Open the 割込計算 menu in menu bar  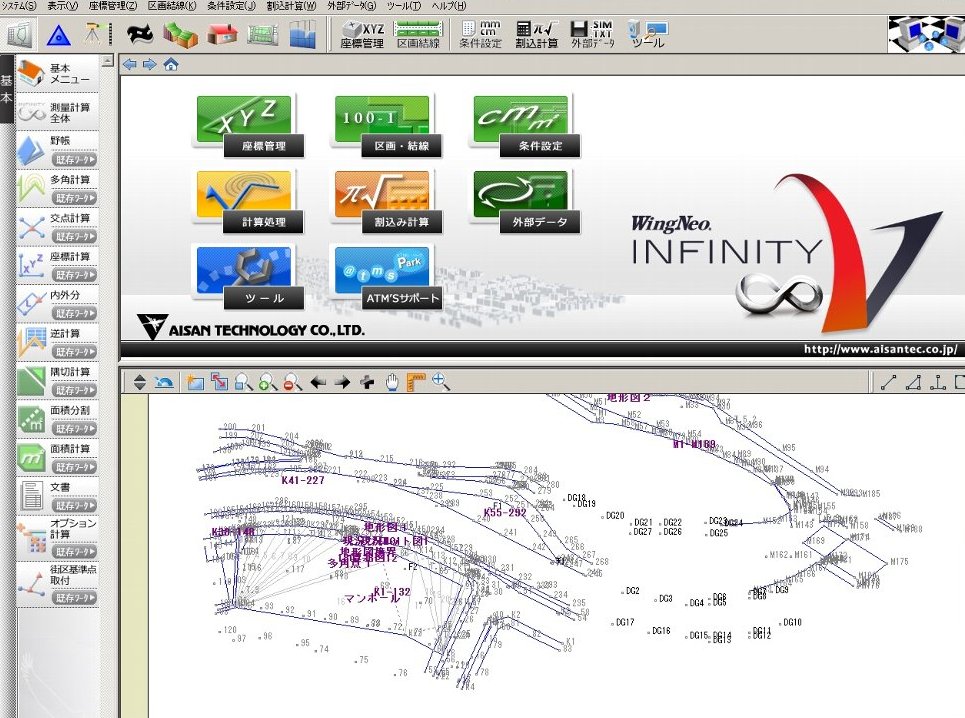(292, 6)
